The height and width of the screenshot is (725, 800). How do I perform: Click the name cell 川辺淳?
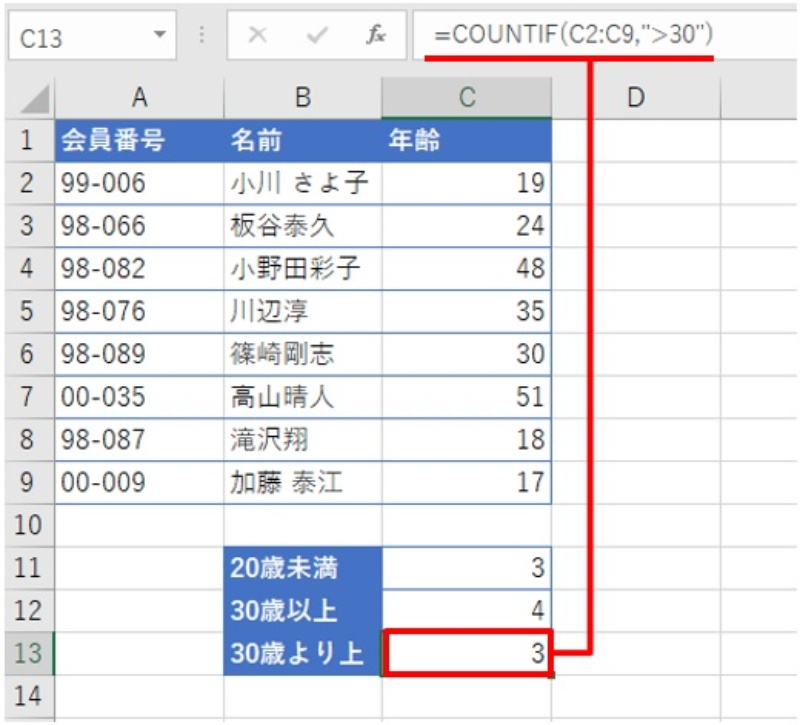coord(303,311)
